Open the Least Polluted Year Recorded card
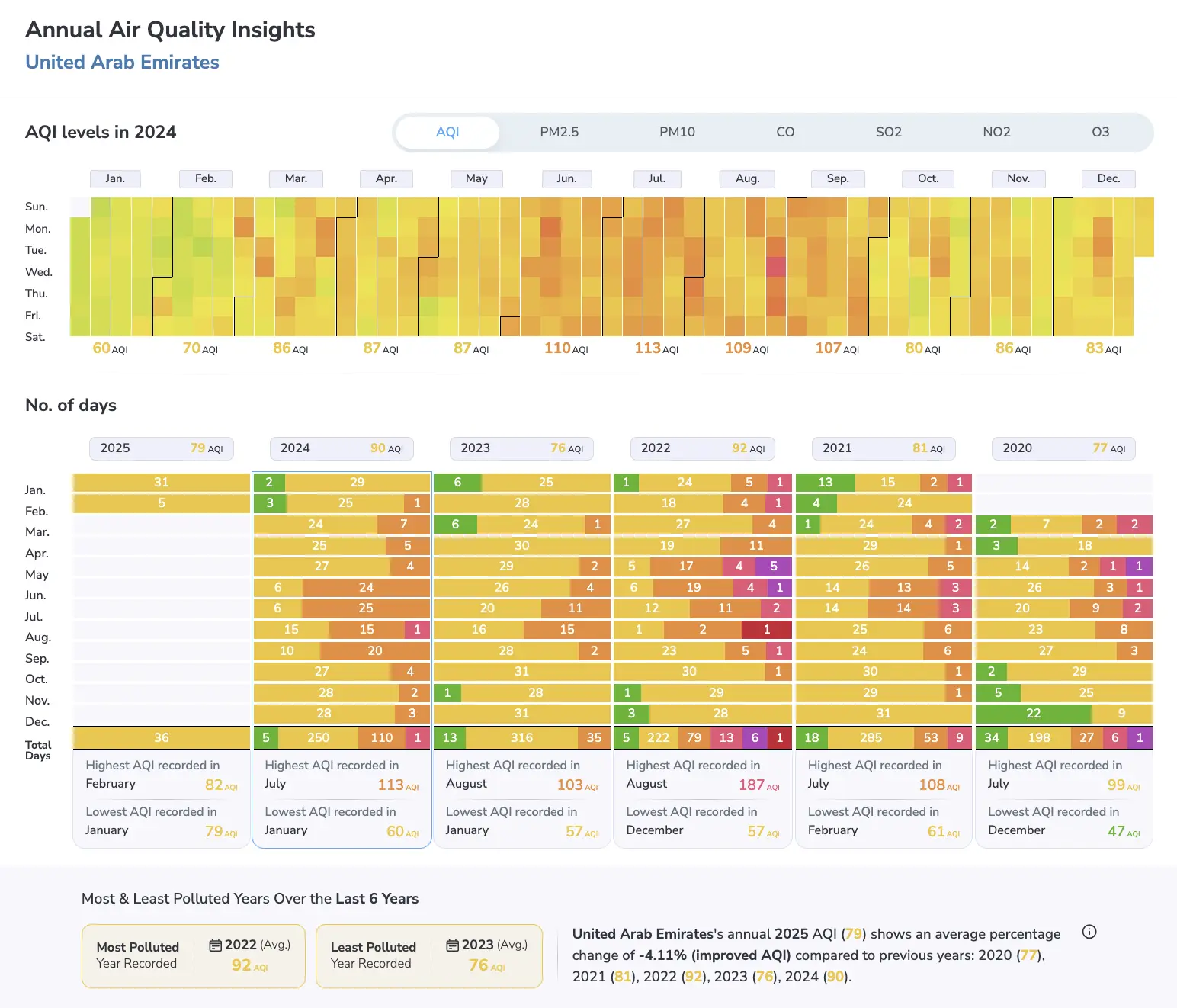This screenshot has width=1177, height=1008. tap(429, 956)
